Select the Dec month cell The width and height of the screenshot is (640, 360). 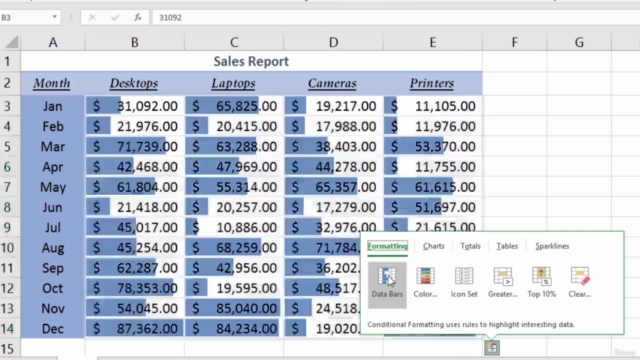(x=53, y=329)
